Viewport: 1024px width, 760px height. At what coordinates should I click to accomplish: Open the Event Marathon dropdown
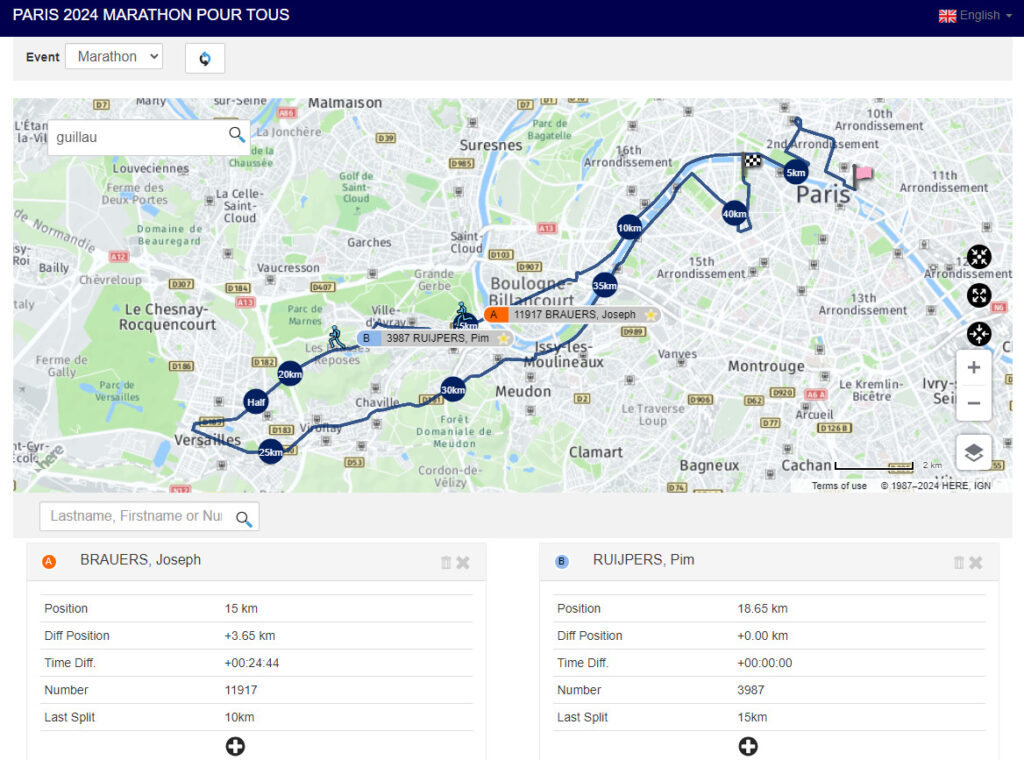coord(113,57)
